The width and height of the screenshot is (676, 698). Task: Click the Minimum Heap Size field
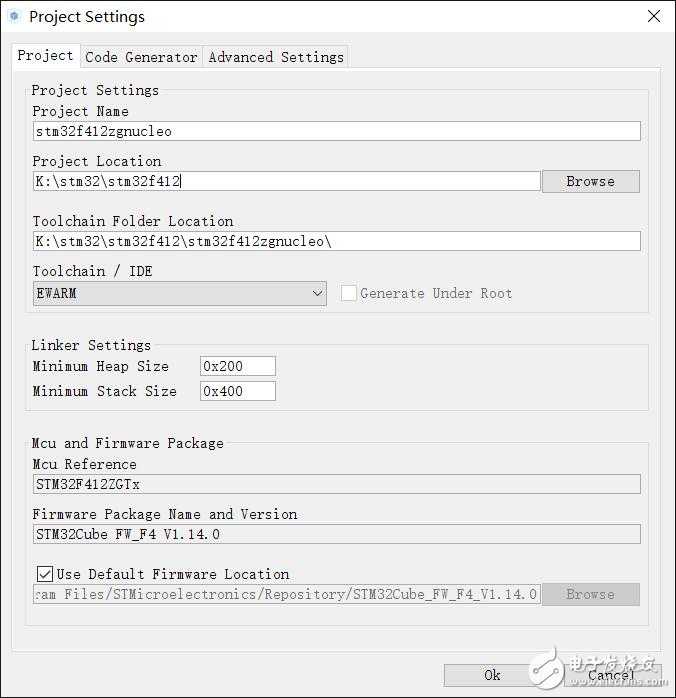click(x=238, y=366)
